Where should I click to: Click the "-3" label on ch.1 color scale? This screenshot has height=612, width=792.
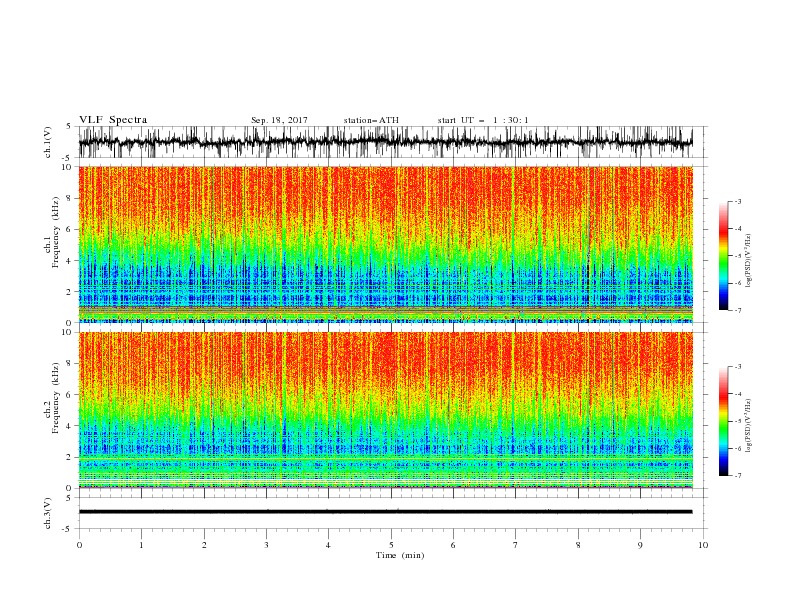point(738,201)
